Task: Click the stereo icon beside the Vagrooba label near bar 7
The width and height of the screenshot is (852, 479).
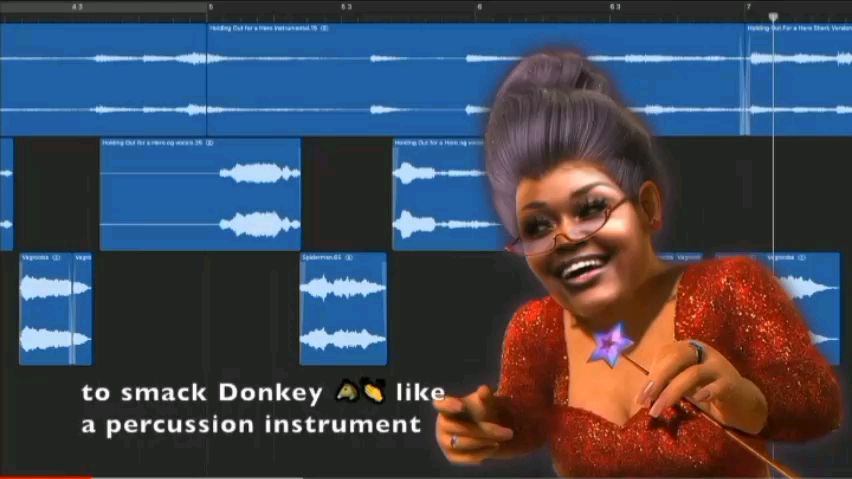Action: point(801,257)
